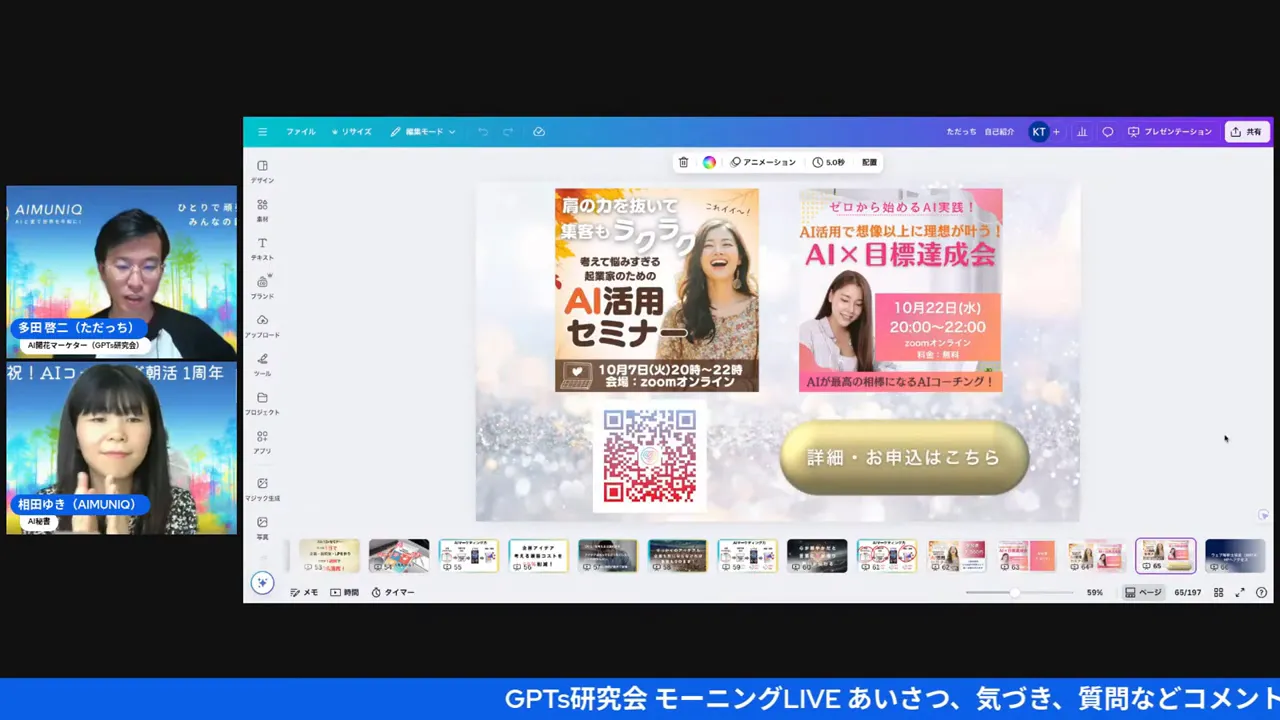
Task: Delete the page with the trash icon
Action: pyautogui.click(x=684, y=162)
